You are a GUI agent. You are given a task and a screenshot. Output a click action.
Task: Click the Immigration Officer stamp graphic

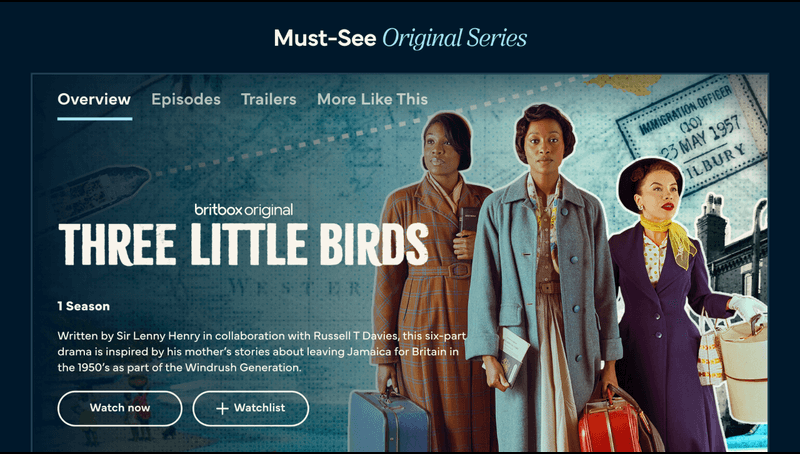[692, 133]
